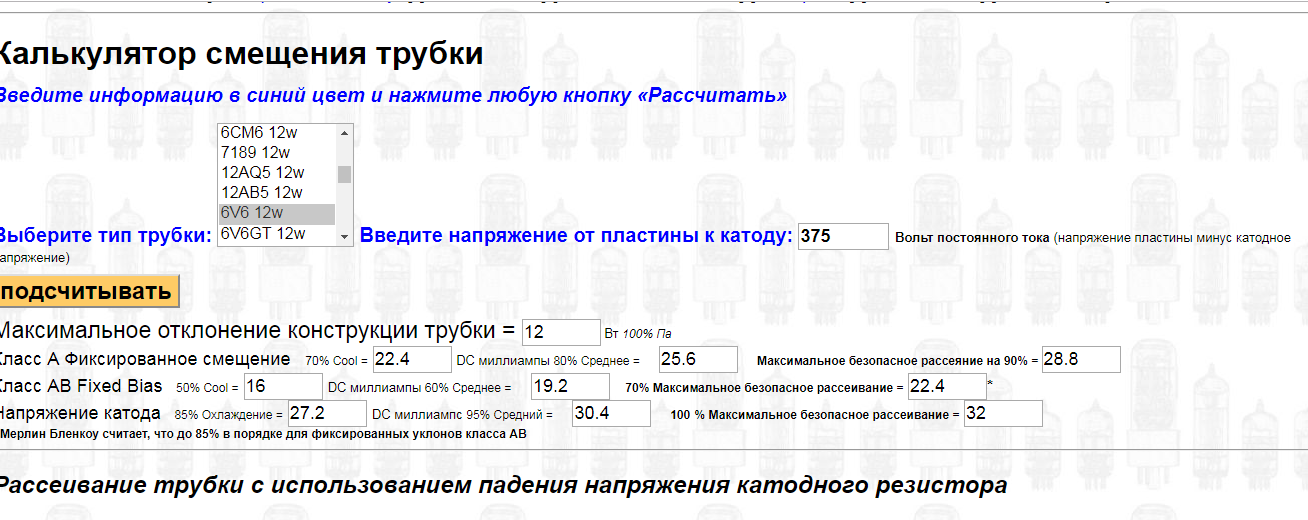Click Class AB 70% max dissipation field 22.4
The width and height of the screenshot is (1308, 520).
point(947,386)
